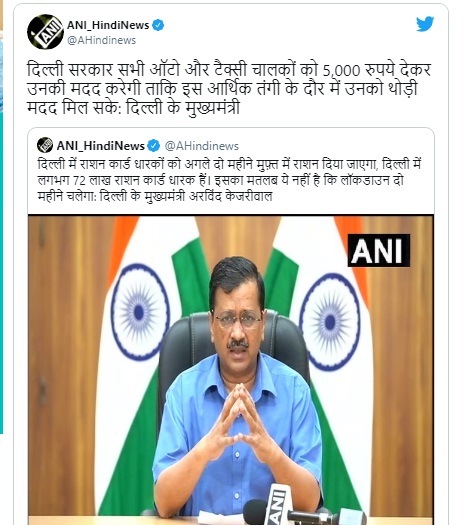467x525 pixels.
Task: Click quoted tweet text about ration cards
Action: pyautogui.click(x=229, y=180)
